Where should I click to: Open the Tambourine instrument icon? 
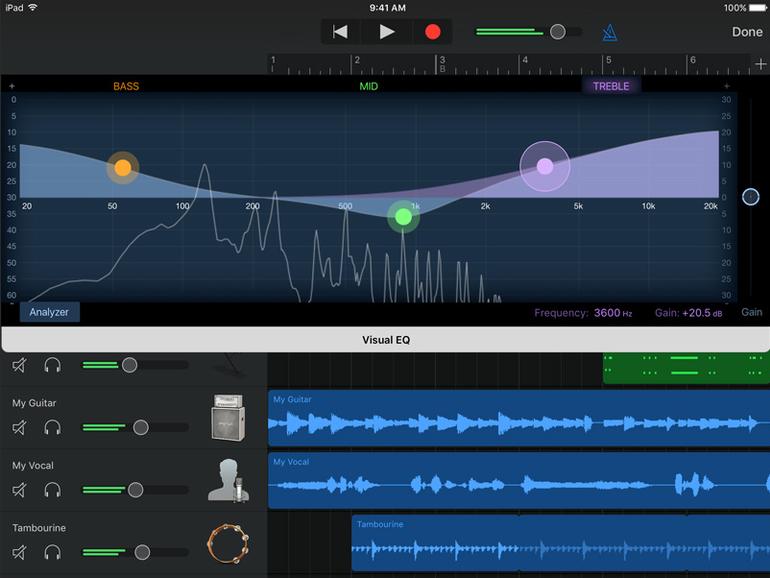(x=228, y=543)
